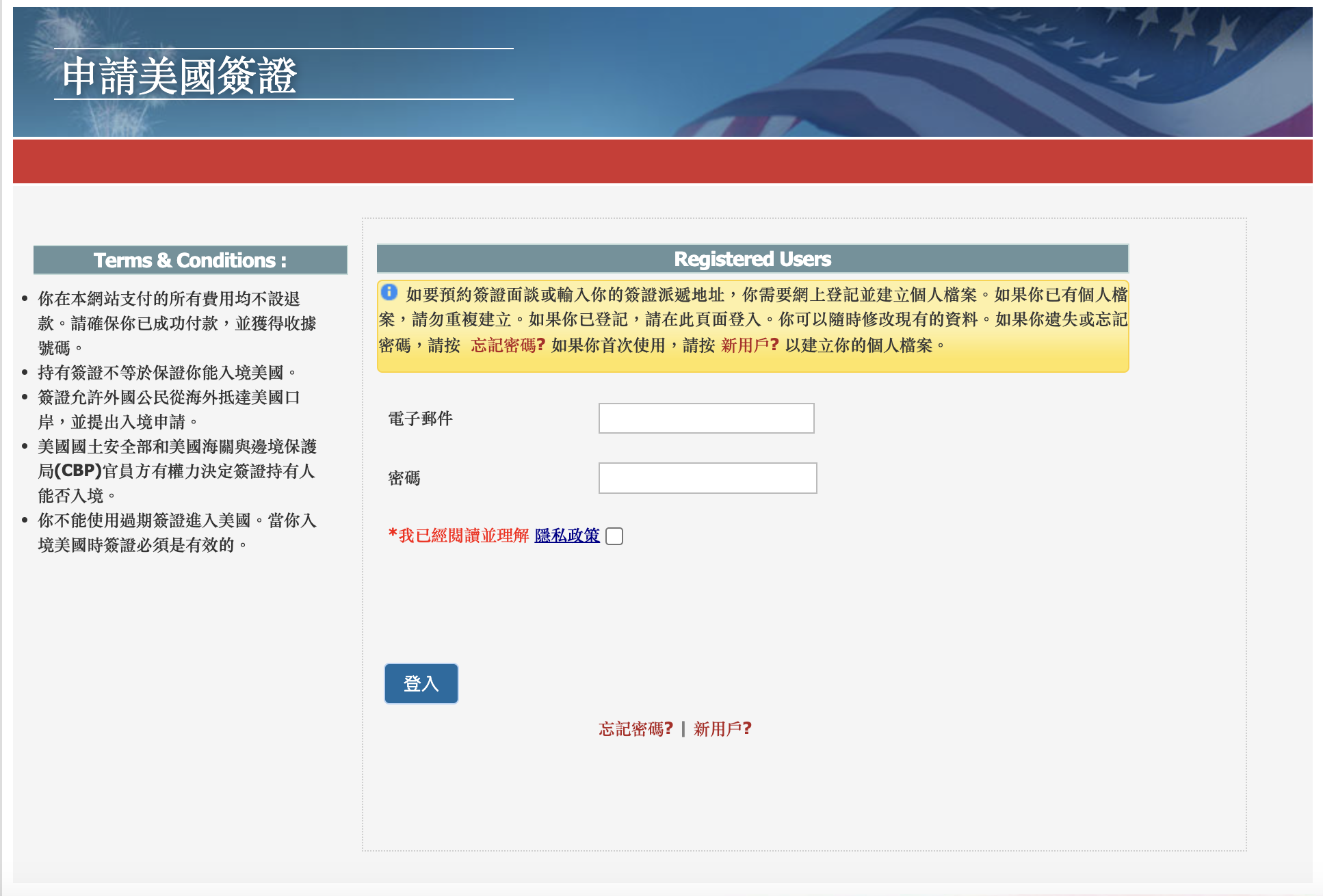Tick the 隱私政策 agreement checkbox
The height and width of the screenshot is (896, 1323).
point(614,536)
